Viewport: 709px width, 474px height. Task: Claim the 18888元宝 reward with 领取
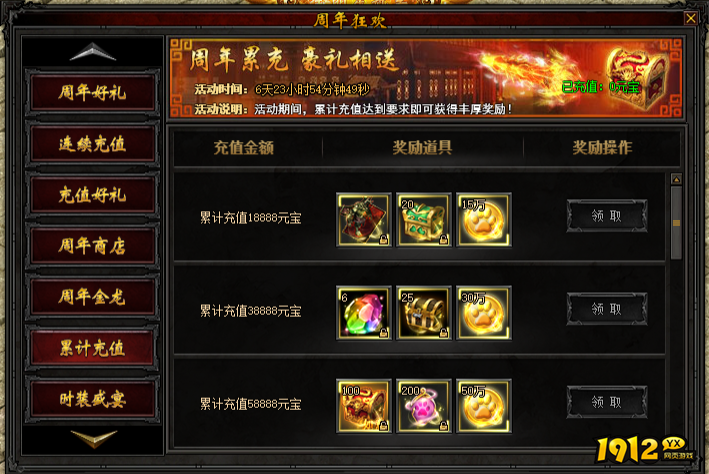[607, 216]
